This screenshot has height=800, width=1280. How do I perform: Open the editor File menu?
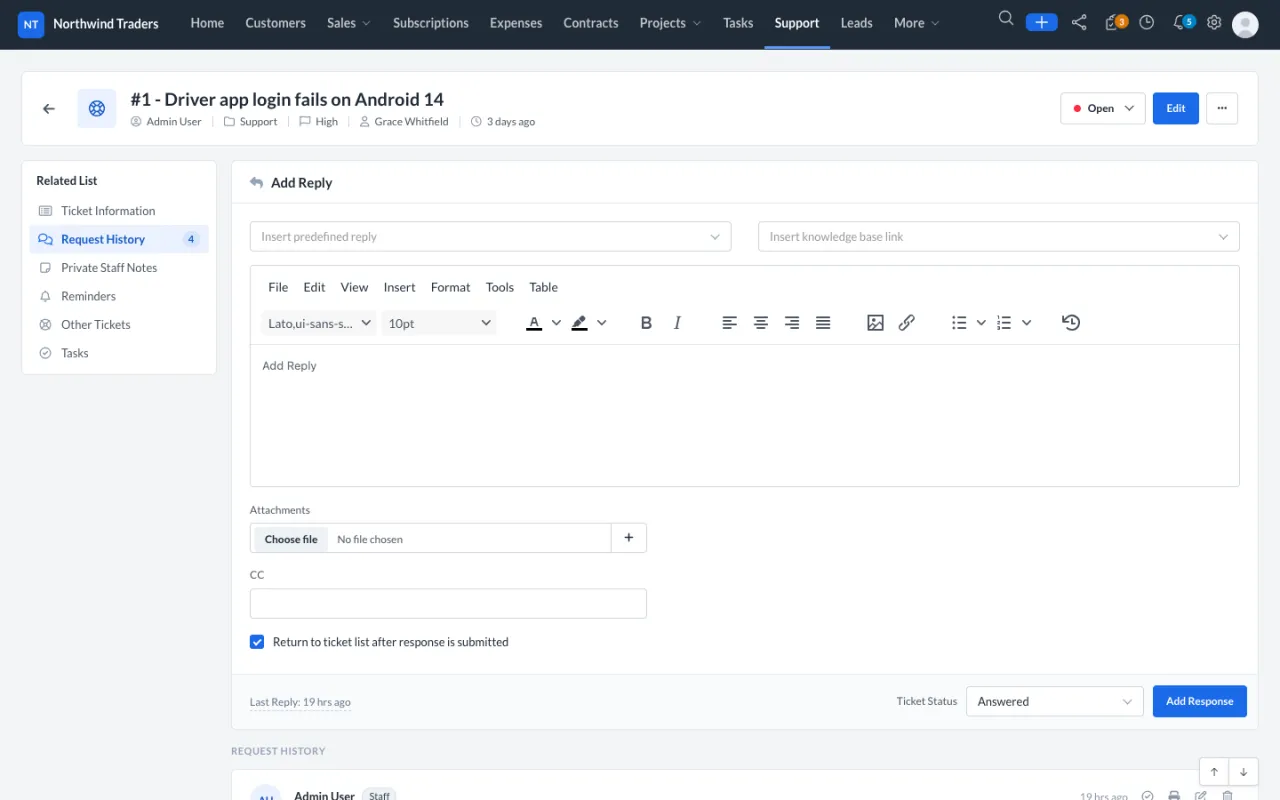278,287
